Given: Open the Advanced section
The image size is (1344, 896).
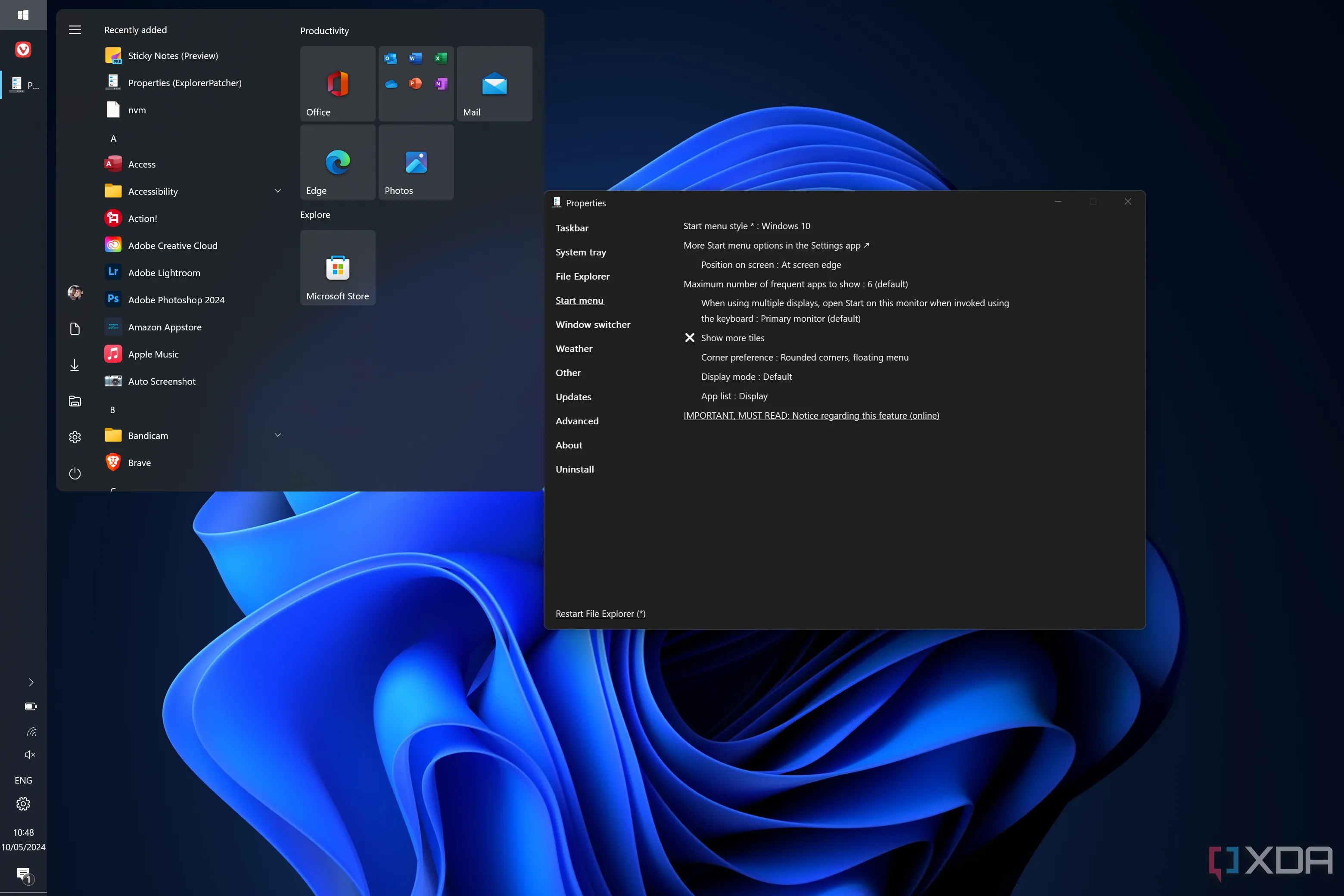Looking at the screenshot, I should point(577,420).
